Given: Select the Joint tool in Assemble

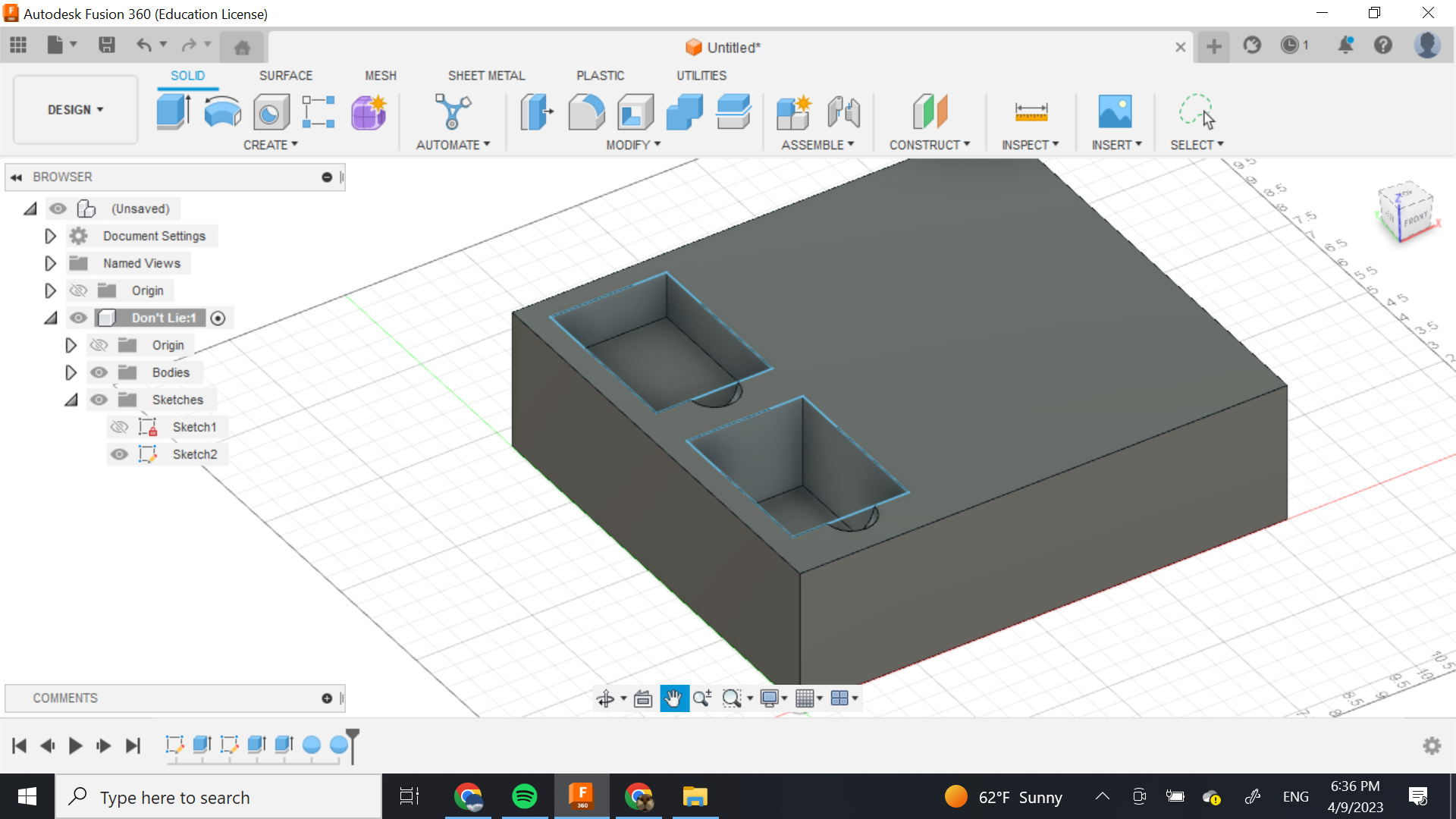Looking at the screenshot, I should tap(843, 112).
